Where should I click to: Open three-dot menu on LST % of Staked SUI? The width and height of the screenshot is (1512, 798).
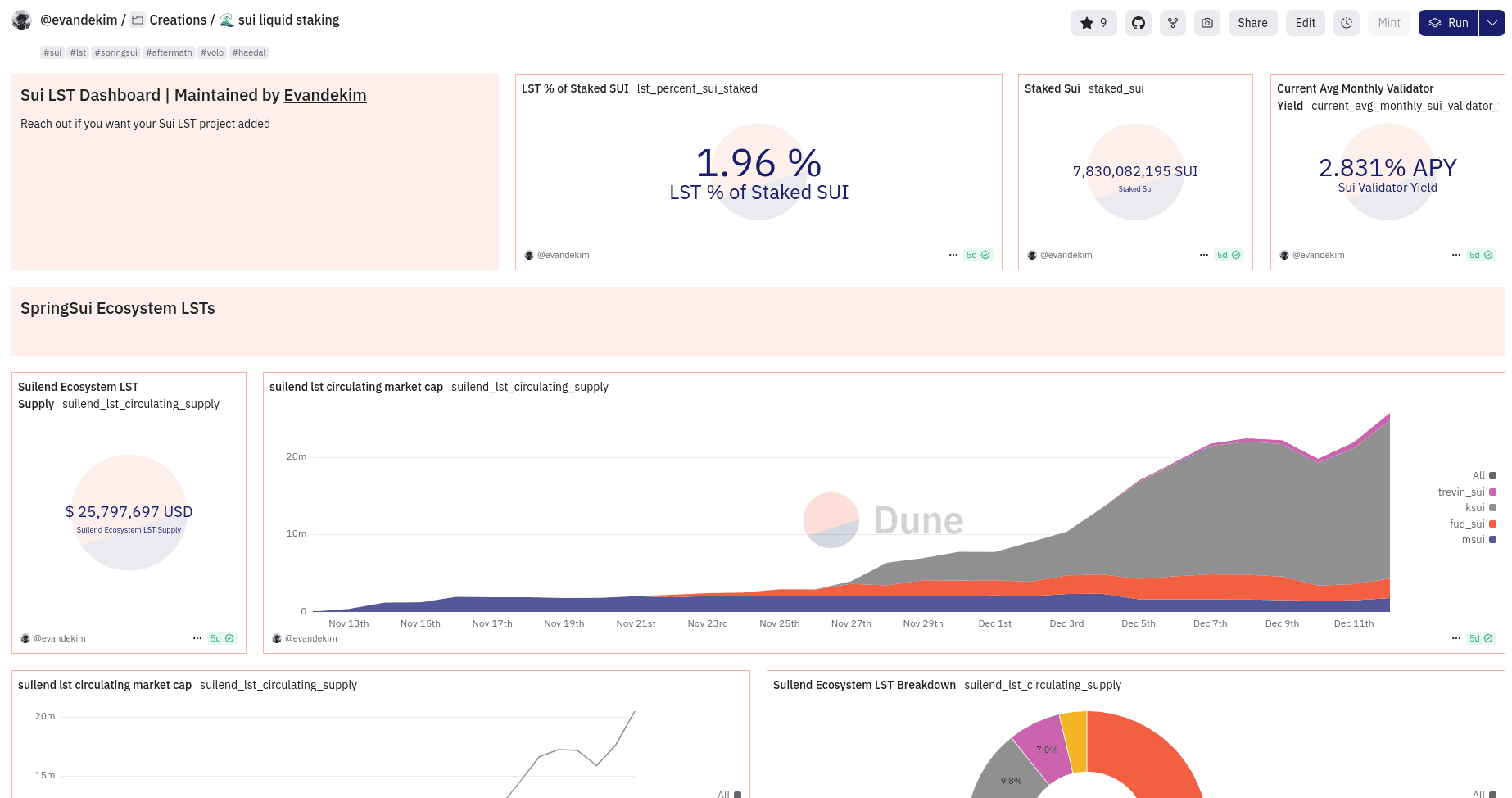(x=953, y=255)
